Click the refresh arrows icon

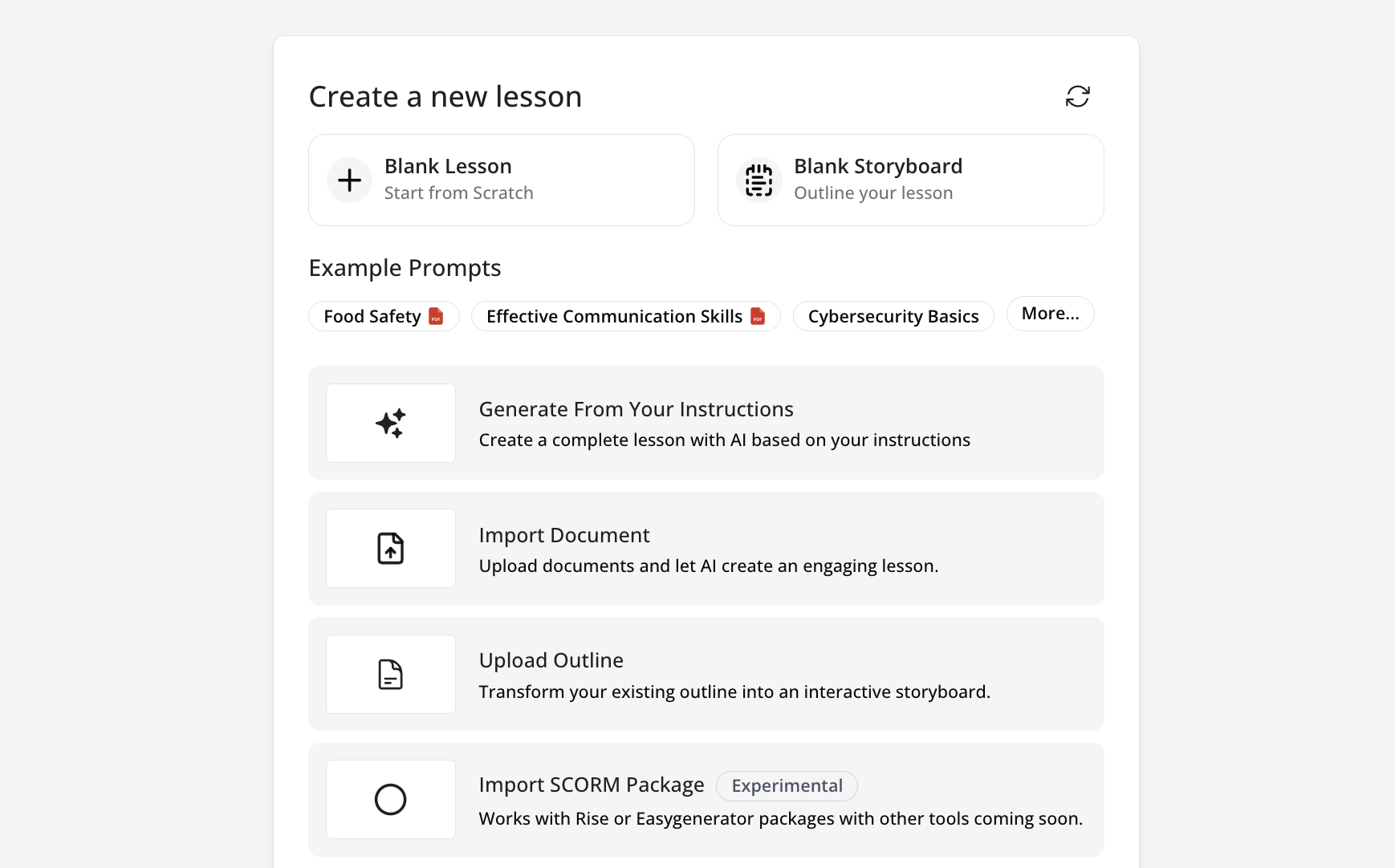point(1077,96)
